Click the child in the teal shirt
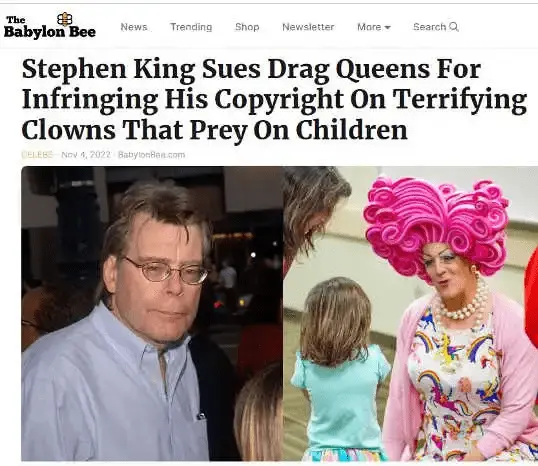The image size is (538, 466). [340, 369]
